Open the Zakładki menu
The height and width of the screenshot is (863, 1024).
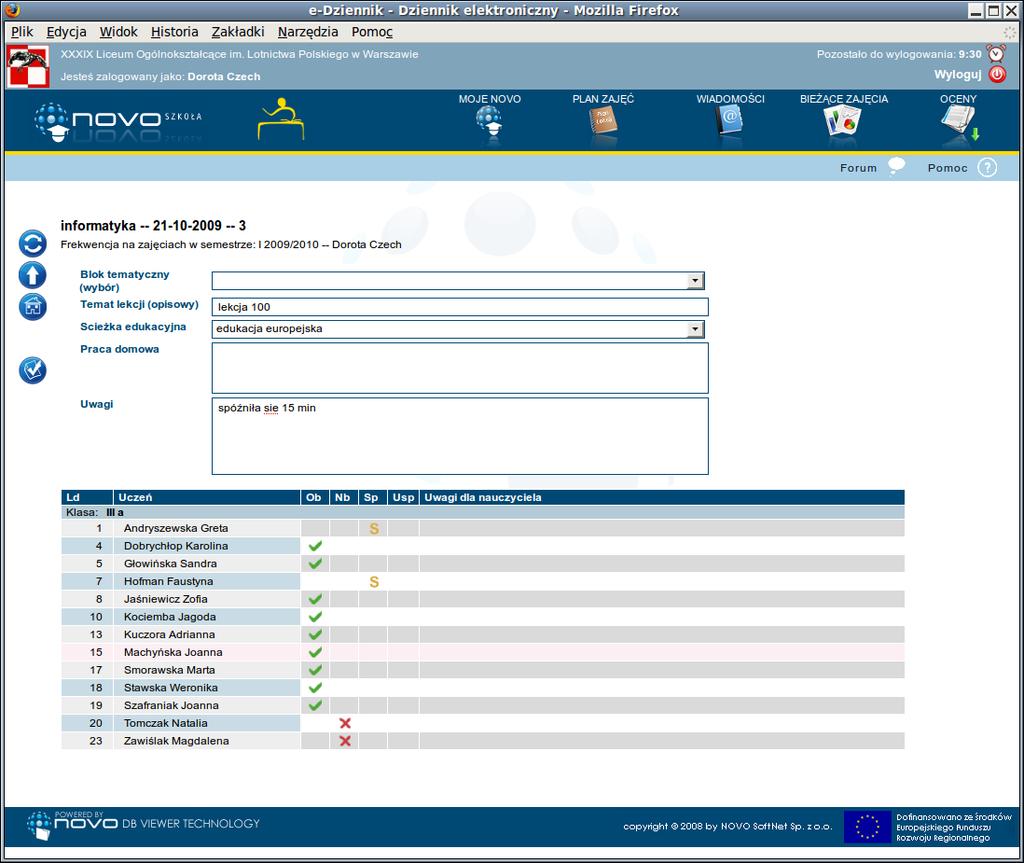coord(238,32)
